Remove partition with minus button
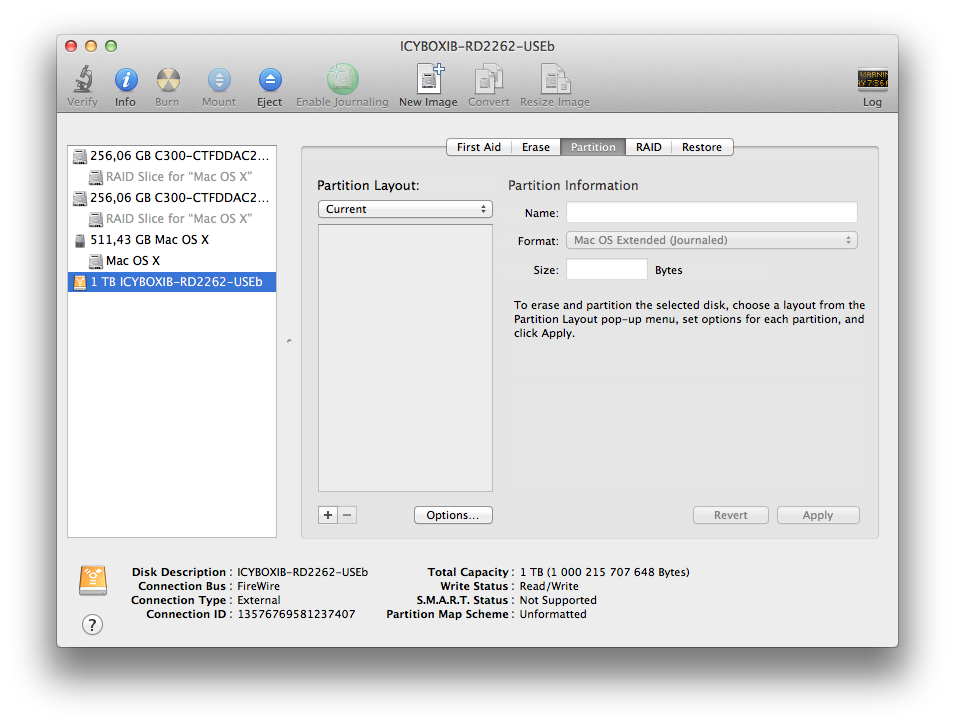The height and width of the screenshot is (726, 955). [x=347, y=515]
